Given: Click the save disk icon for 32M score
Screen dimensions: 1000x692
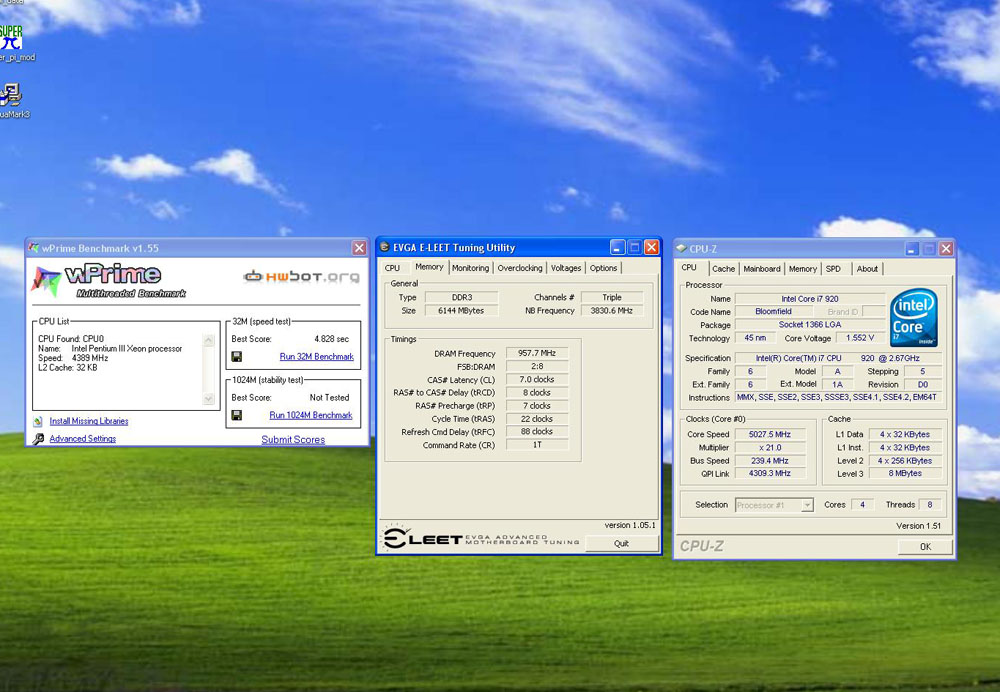Looking at the screenshot, I should pos(237,357).
